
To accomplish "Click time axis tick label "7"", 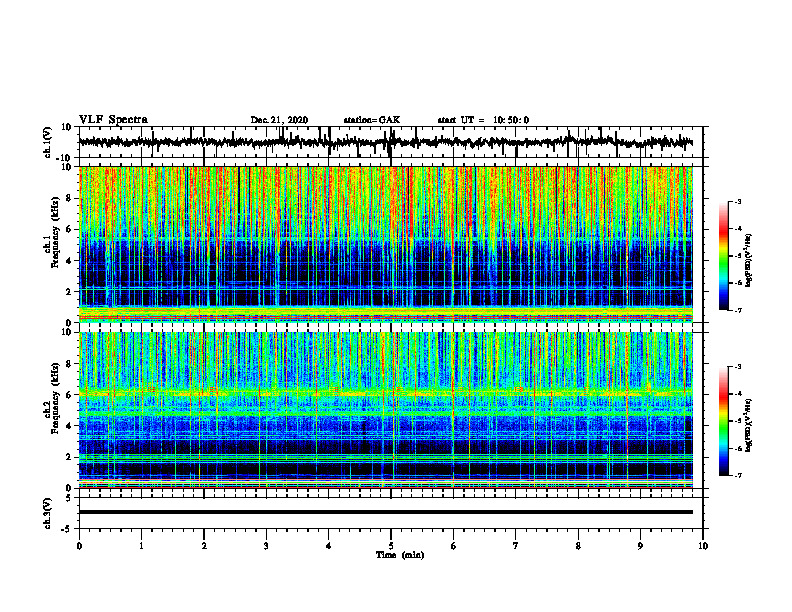I will (x=516, y=546).
